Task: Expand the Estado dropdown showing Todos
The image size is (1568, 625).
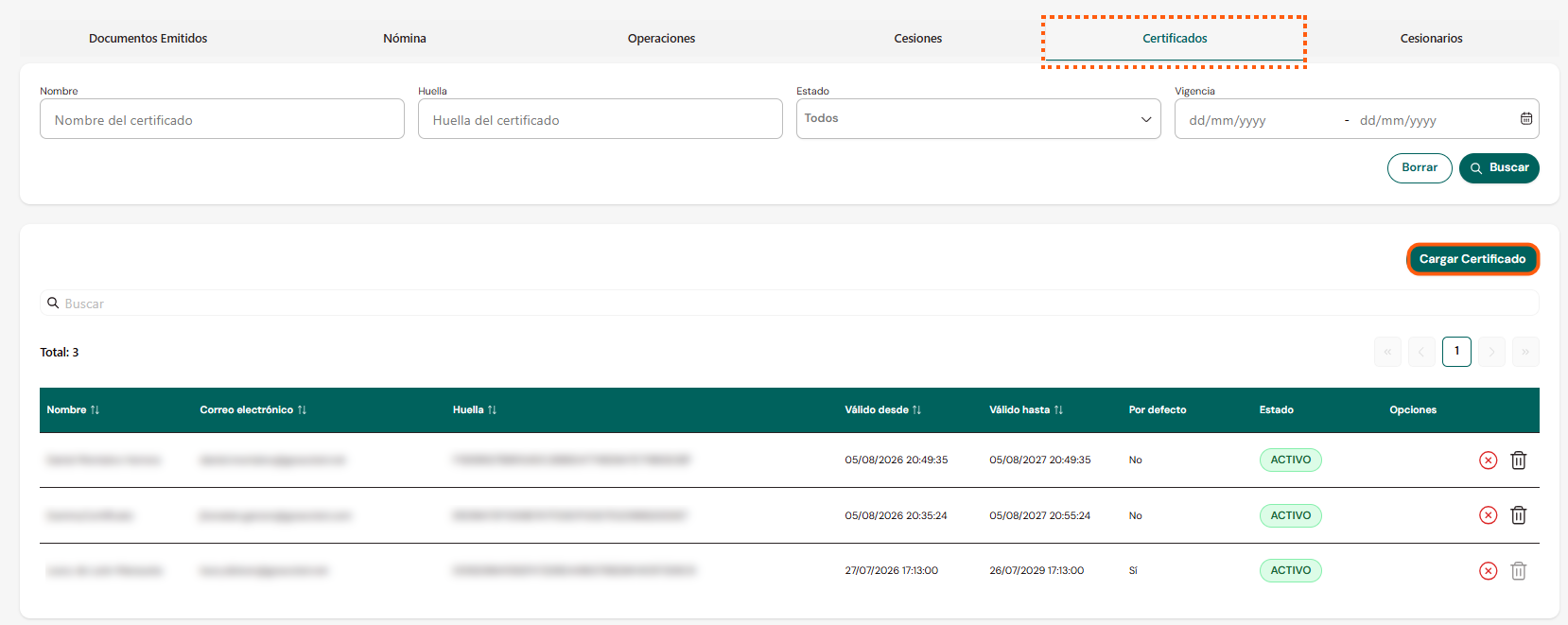Action: [979, 119]
